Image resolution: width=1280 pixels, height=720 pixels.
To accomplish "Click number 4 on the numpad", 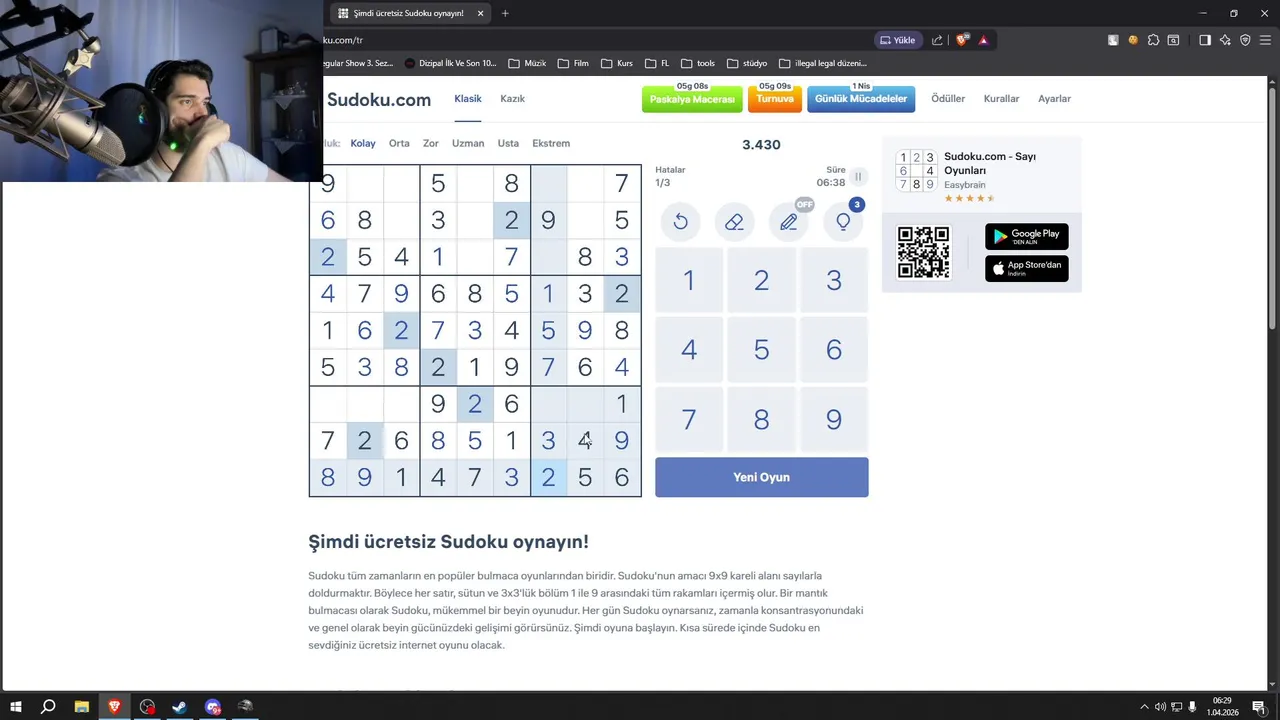I will coord(689,350).
